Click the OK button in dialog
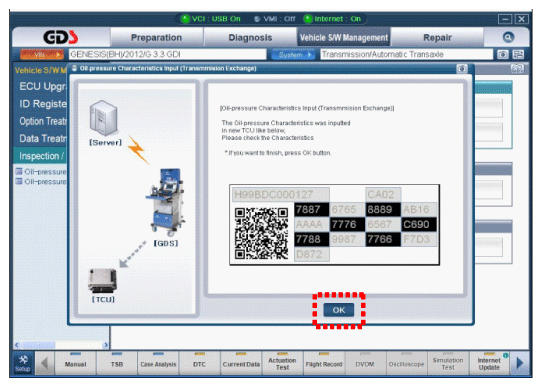This screenshot has height=387, width=542. click(338, 310)
